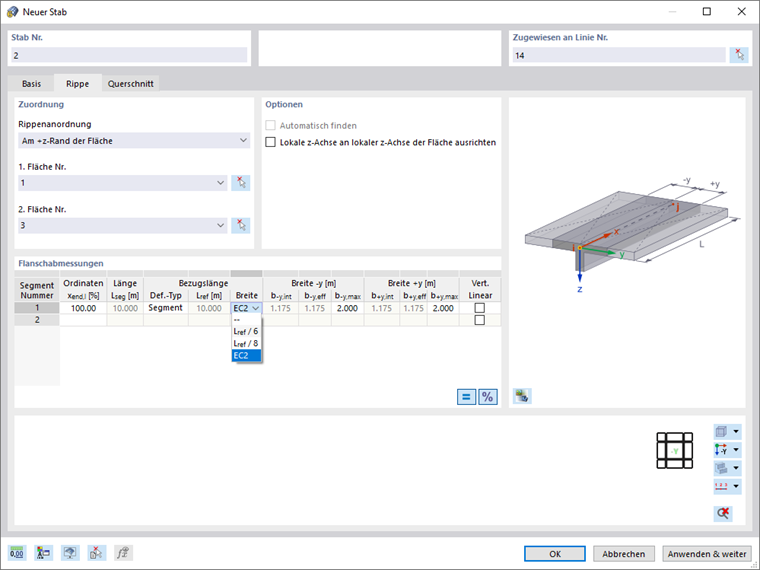Image resolution: width=760 pixels, height=570 pixels.
Task: Click the RFEM app icon in title bar
Action: point(13,12)
